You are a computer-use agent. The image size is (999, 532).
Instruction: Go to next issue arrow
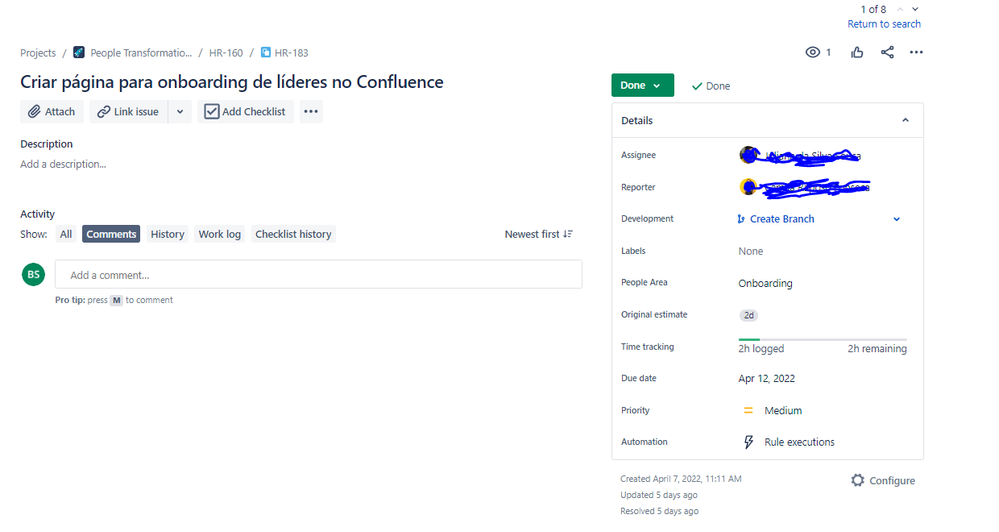[915, 9]
